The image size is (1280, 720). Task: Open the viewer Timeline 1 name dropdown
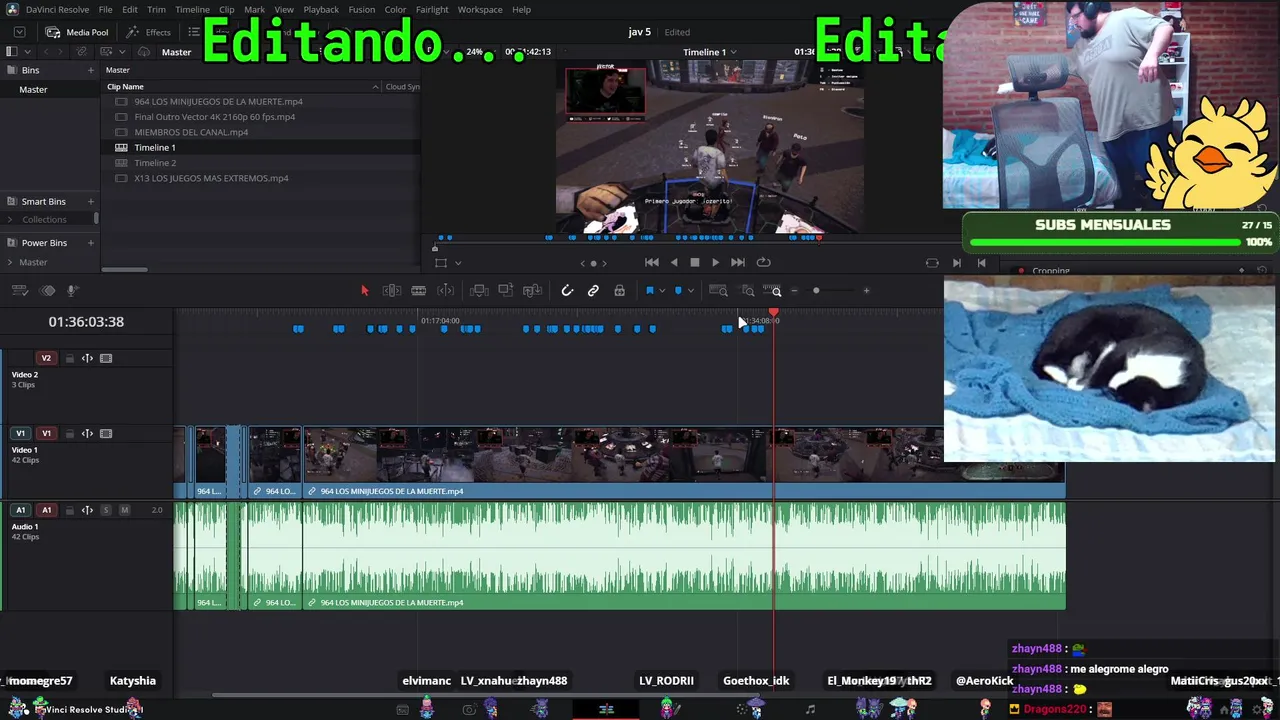pyautogui.click(x=710, y=52)
